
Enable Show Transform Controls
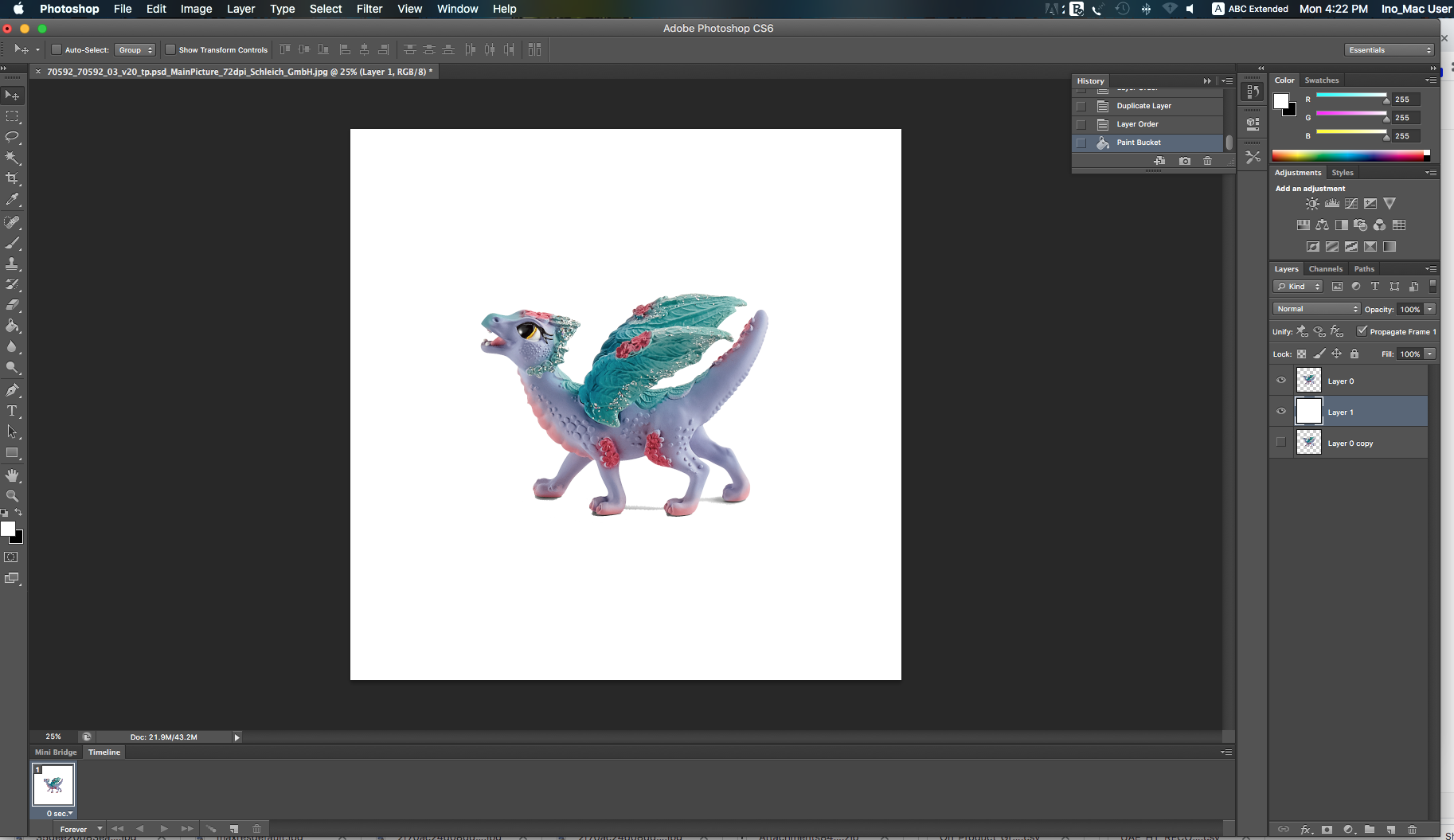pos(170,49)
